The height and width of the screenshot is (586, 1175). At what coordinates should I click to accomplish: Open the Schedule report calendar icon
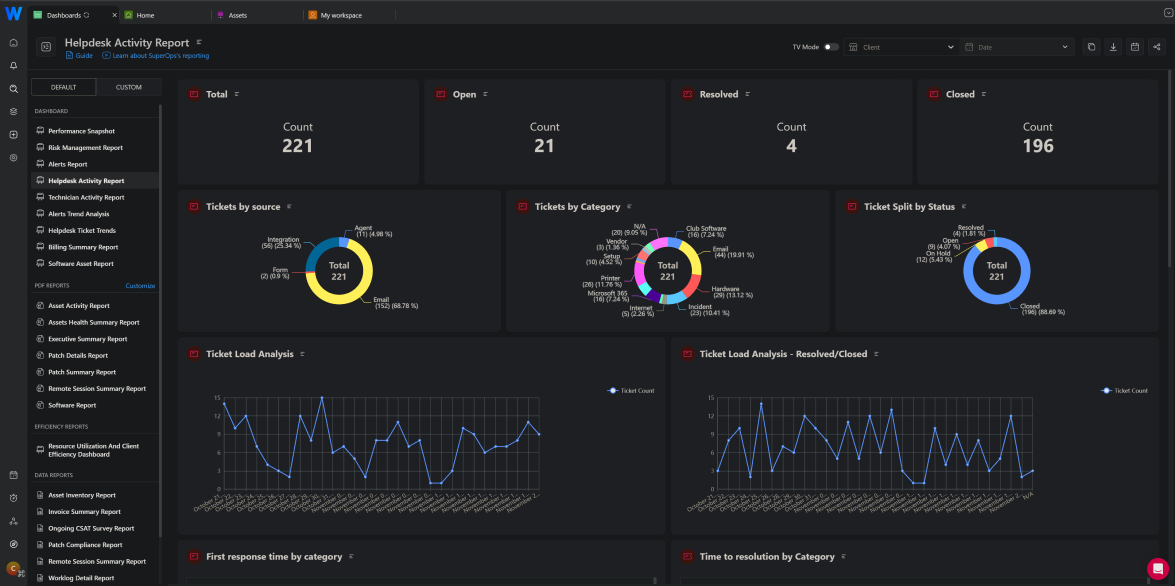coord(1135,47)
